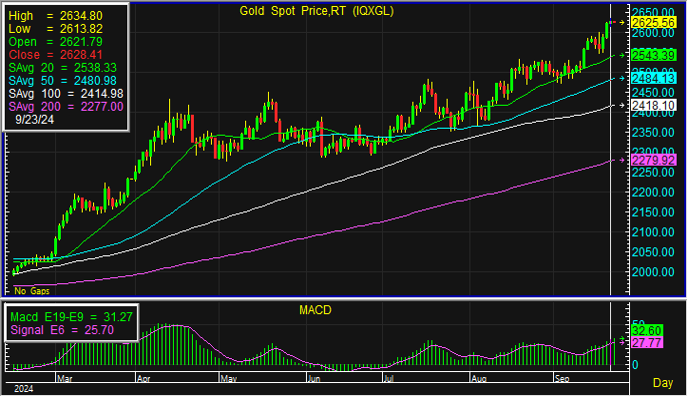Click the 2350.00 price axis label

653,132
